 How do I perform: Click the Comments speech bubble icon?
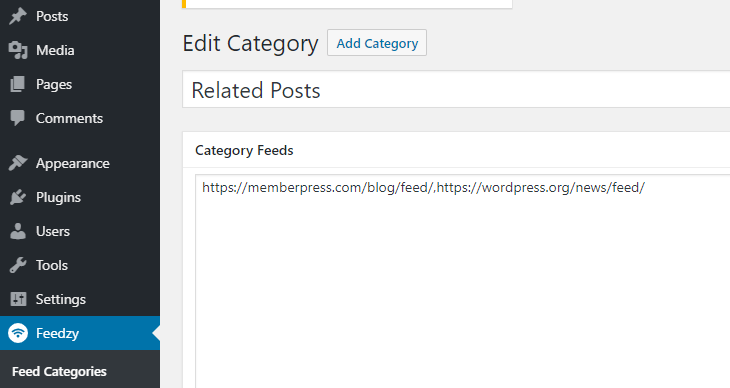click(x=18, y=118)
